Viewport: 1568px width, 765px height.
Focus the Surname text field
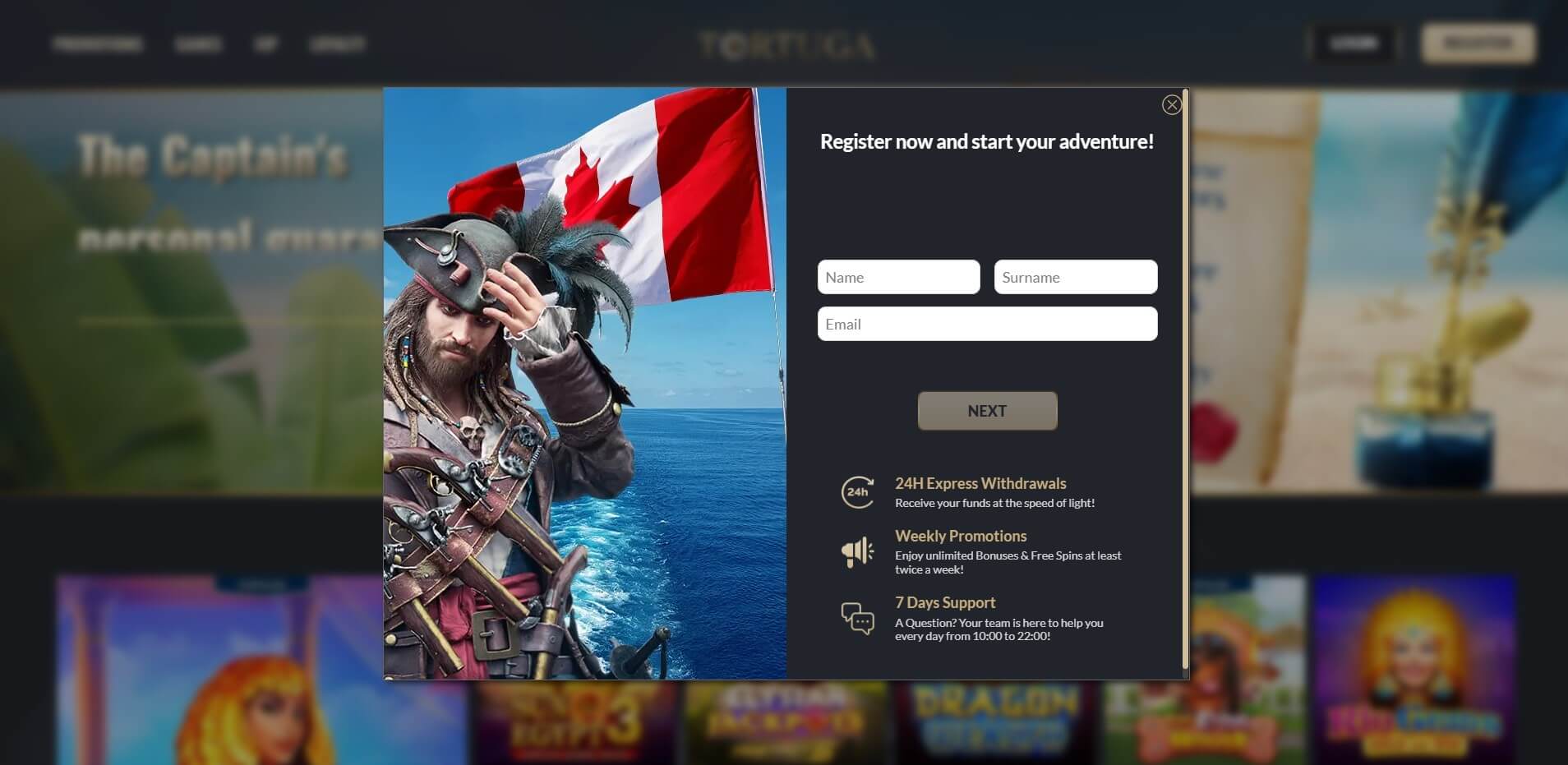click(x=1076, y=277)
